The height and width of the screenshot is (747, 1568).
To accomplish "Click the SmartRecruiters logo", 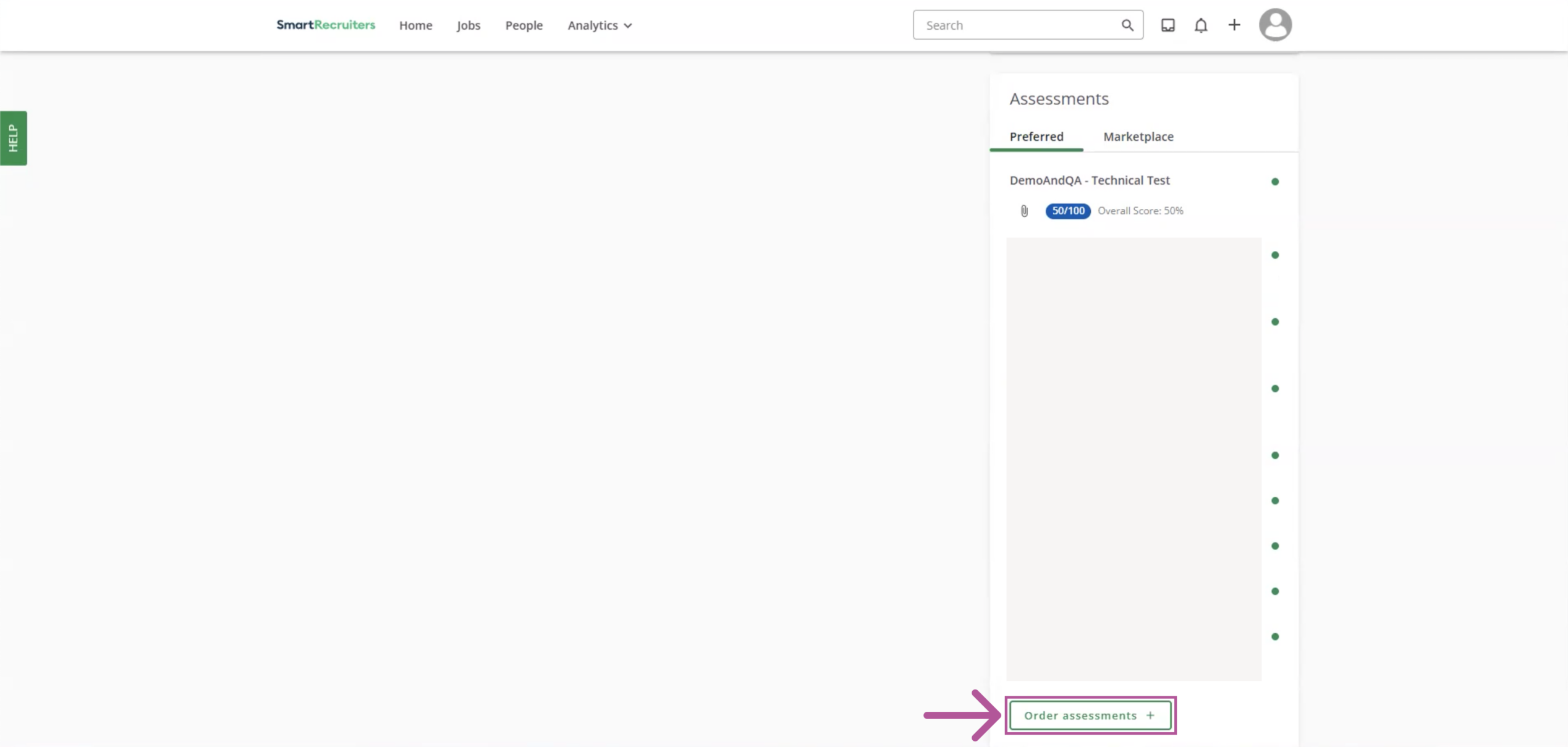I will click(x=326, y=25).
